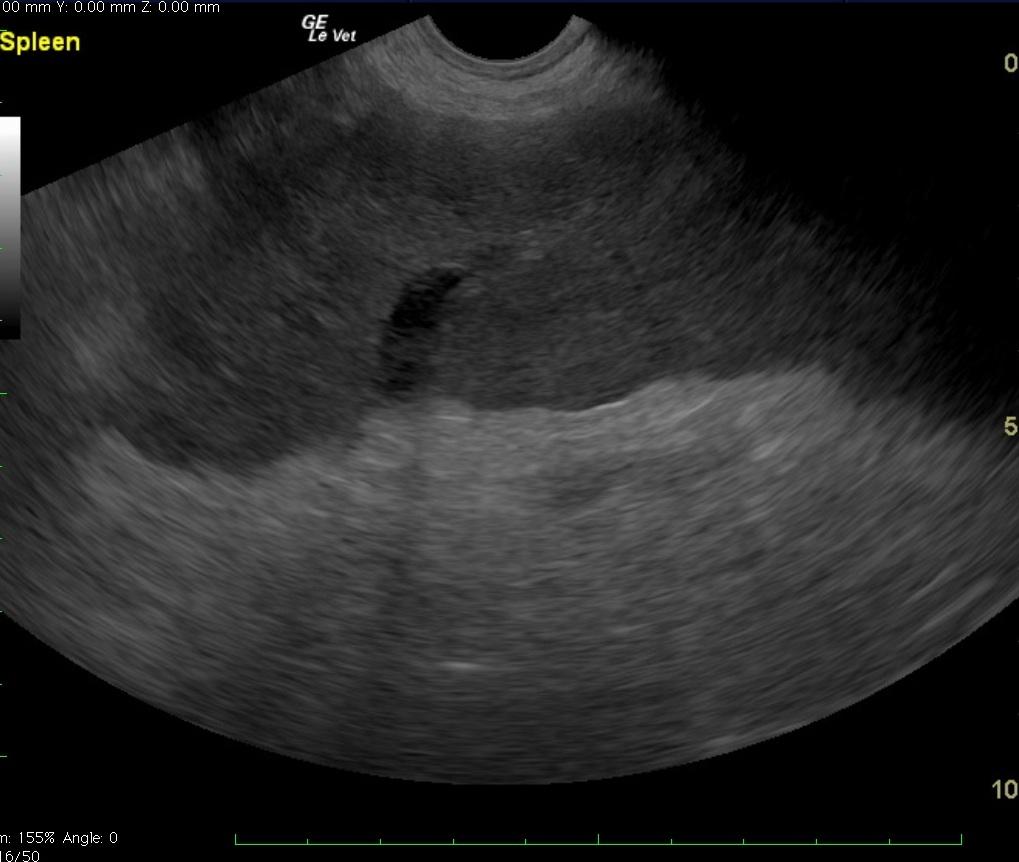This screenshot has width=1019, height=862.
Task: Click the left end of the bottom ruler
Action: point(236,839)
